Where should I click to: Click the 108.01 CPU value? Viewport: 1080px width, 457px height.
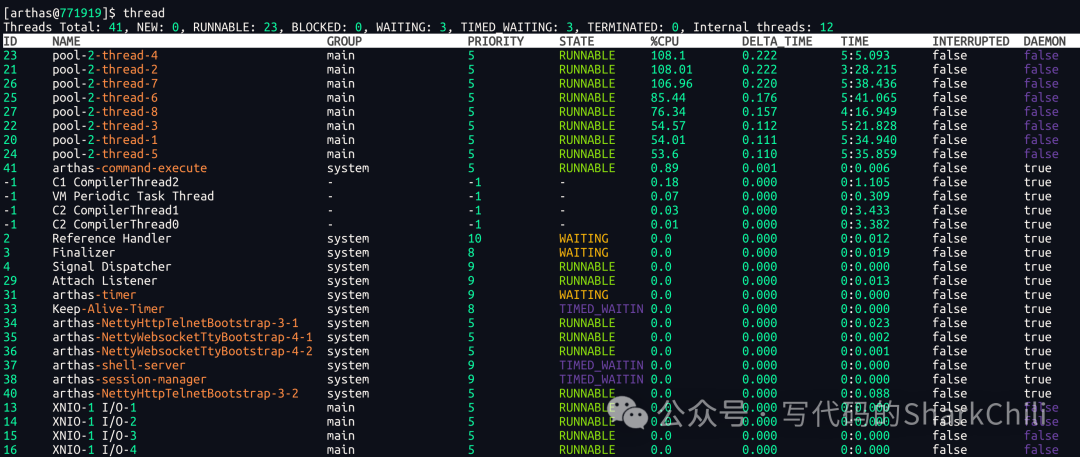tap(672, 70)
